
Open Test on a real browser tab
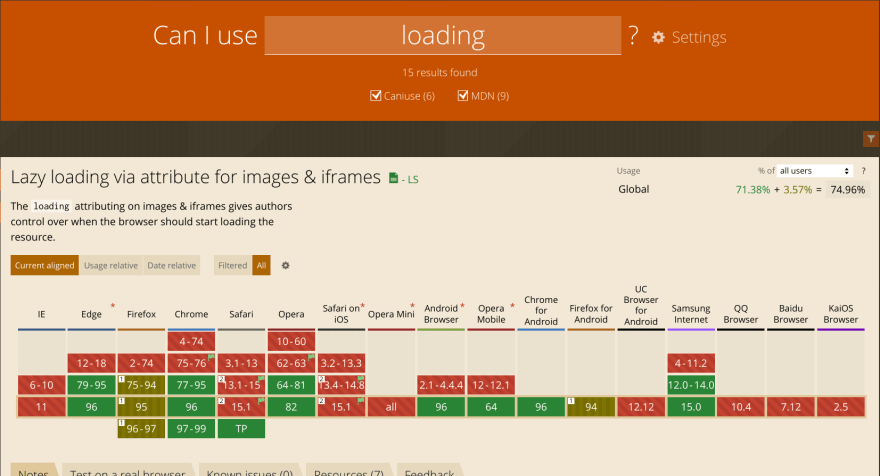tap(127, 470)
